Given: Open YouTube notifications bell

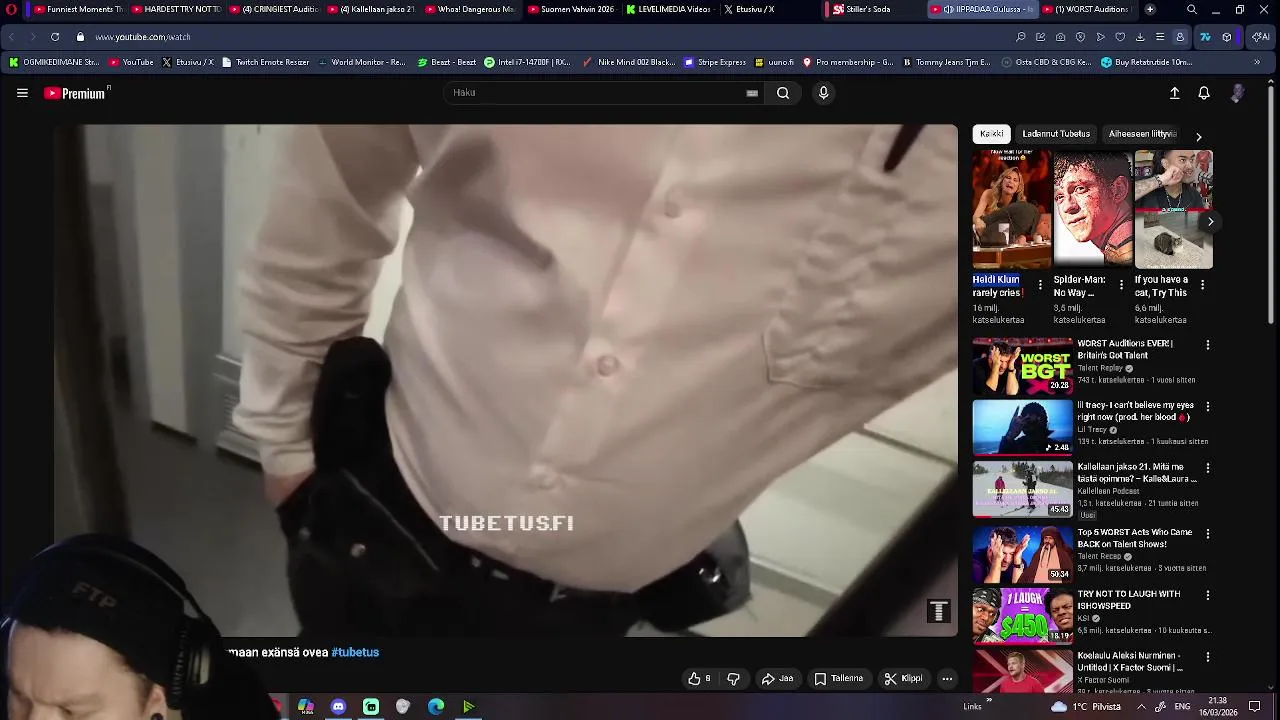Looking at the screenshot, I should click(1204, 93).
